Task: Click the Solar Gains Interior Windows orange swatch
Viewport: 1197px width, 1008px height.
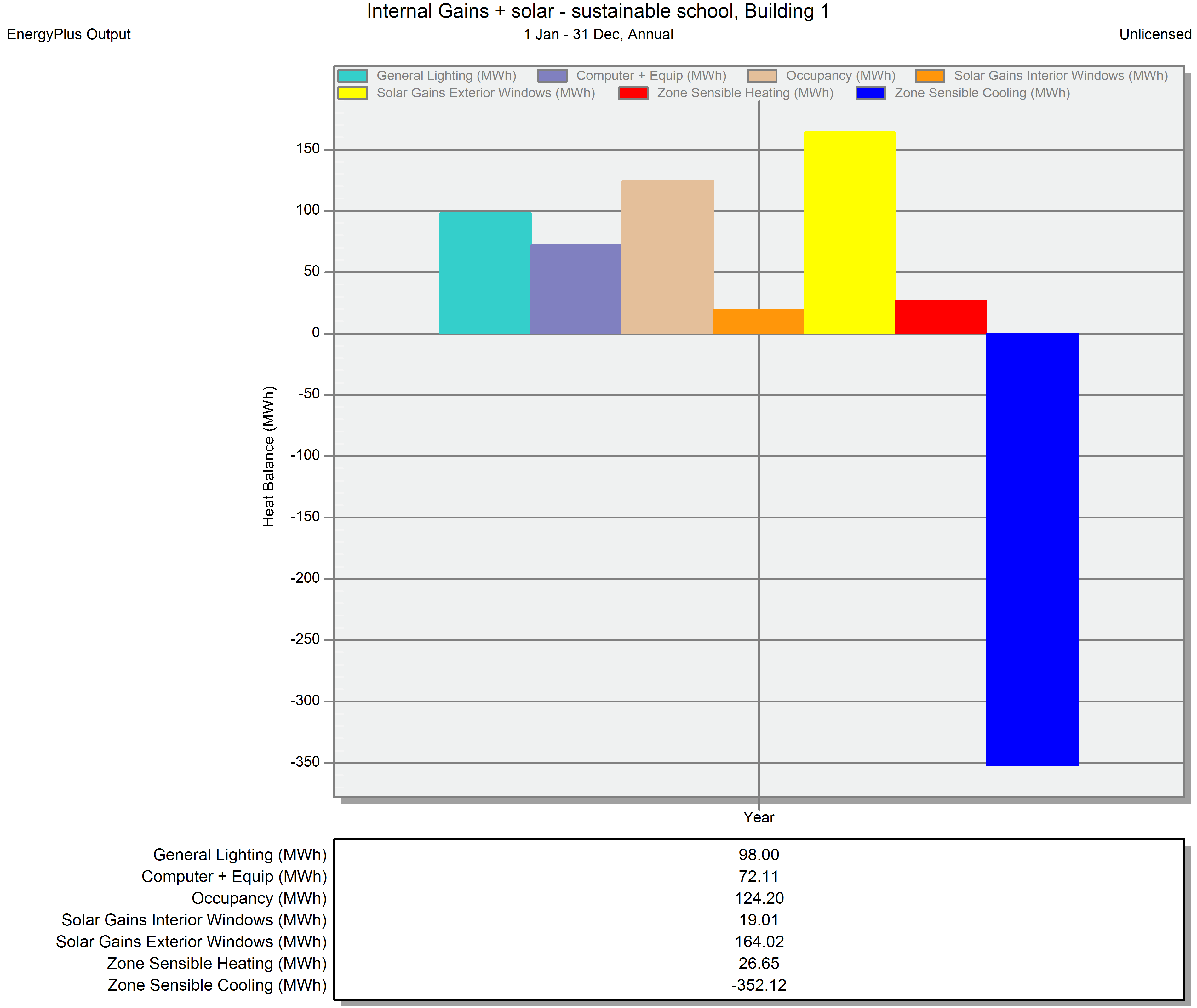Action: click(930, 75)
